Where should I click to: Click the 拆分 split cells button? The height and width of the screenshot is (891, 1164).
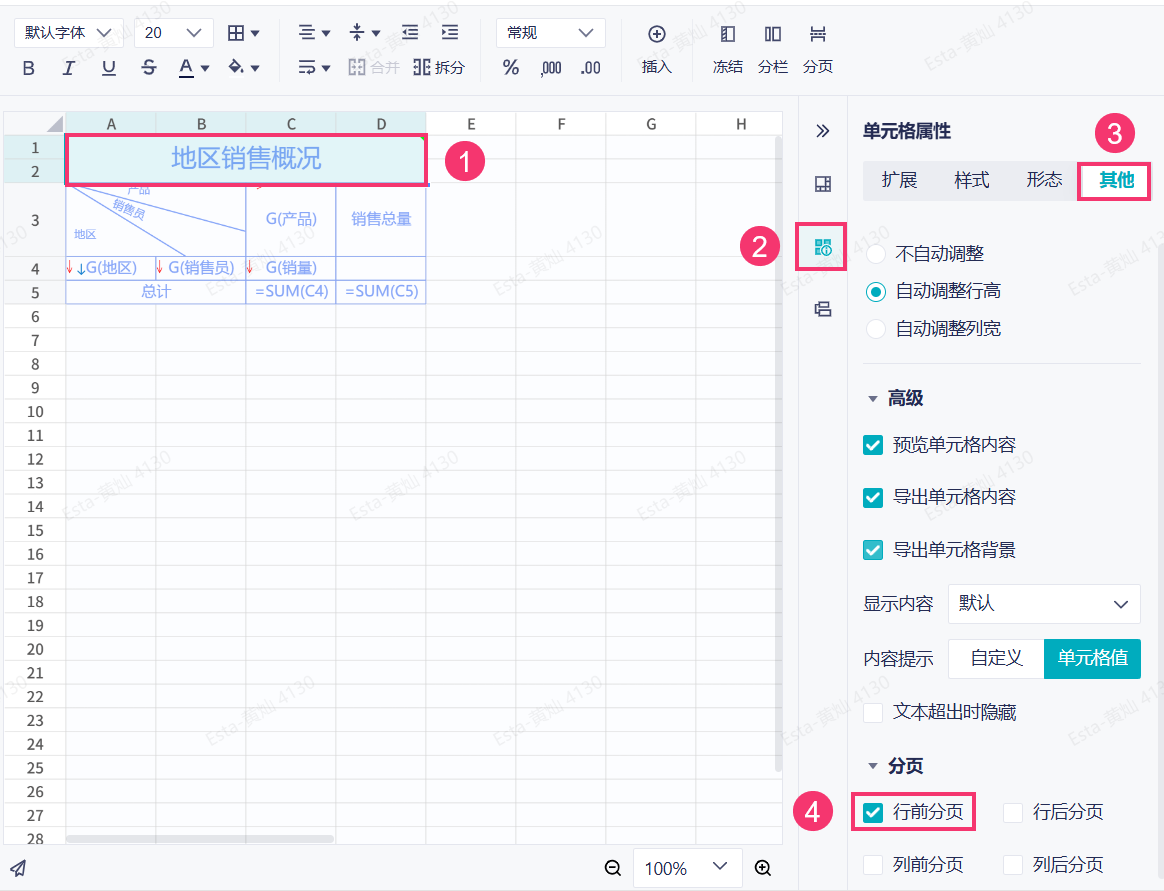[439, 68]
